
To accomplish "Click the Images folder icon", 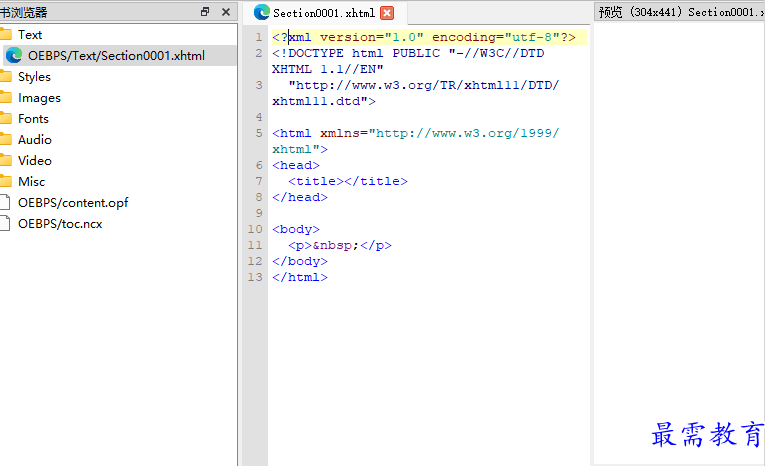I will (5, 97).
